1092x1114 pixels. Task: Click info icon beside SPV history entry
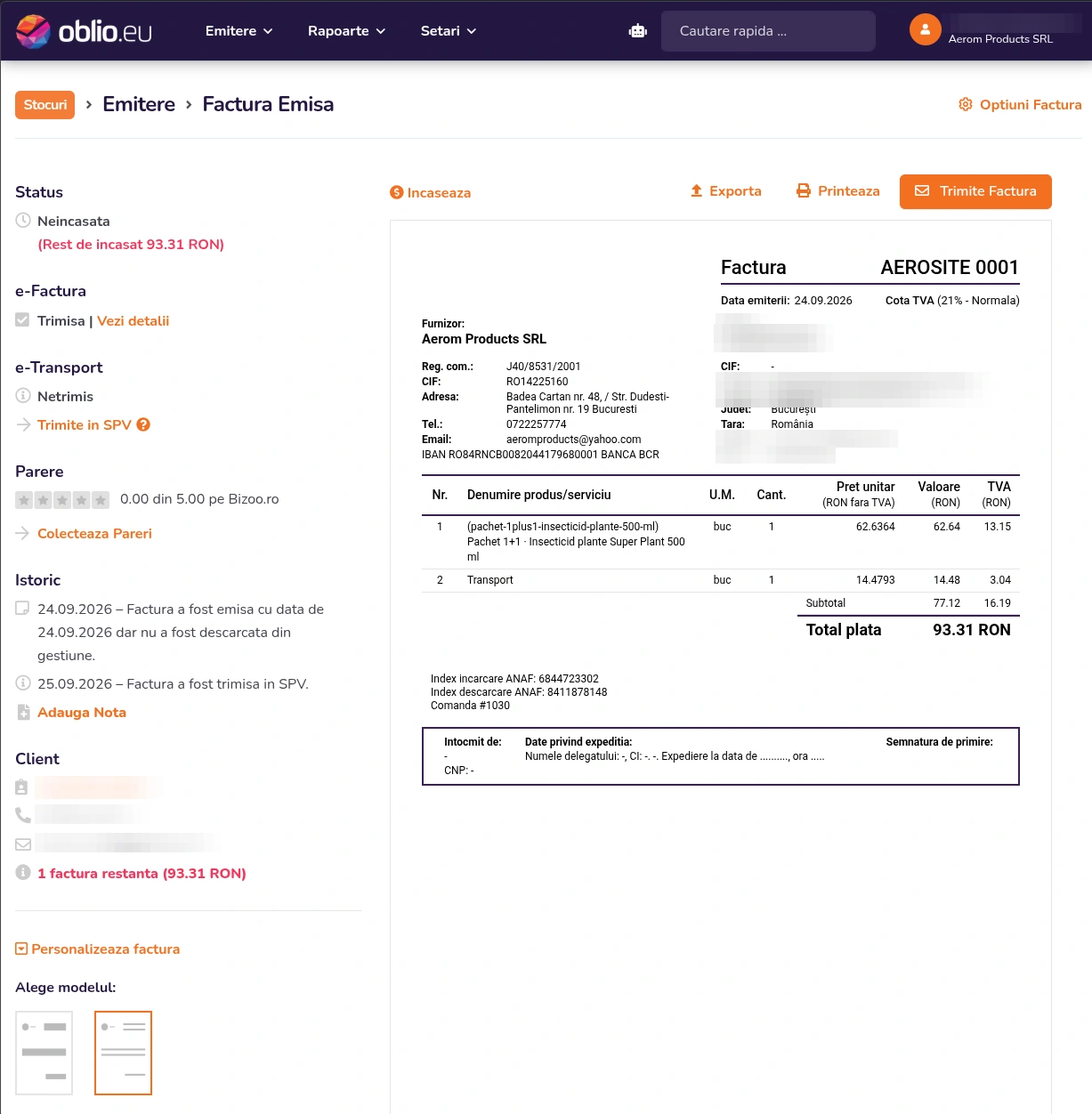[x=23, y=683]
